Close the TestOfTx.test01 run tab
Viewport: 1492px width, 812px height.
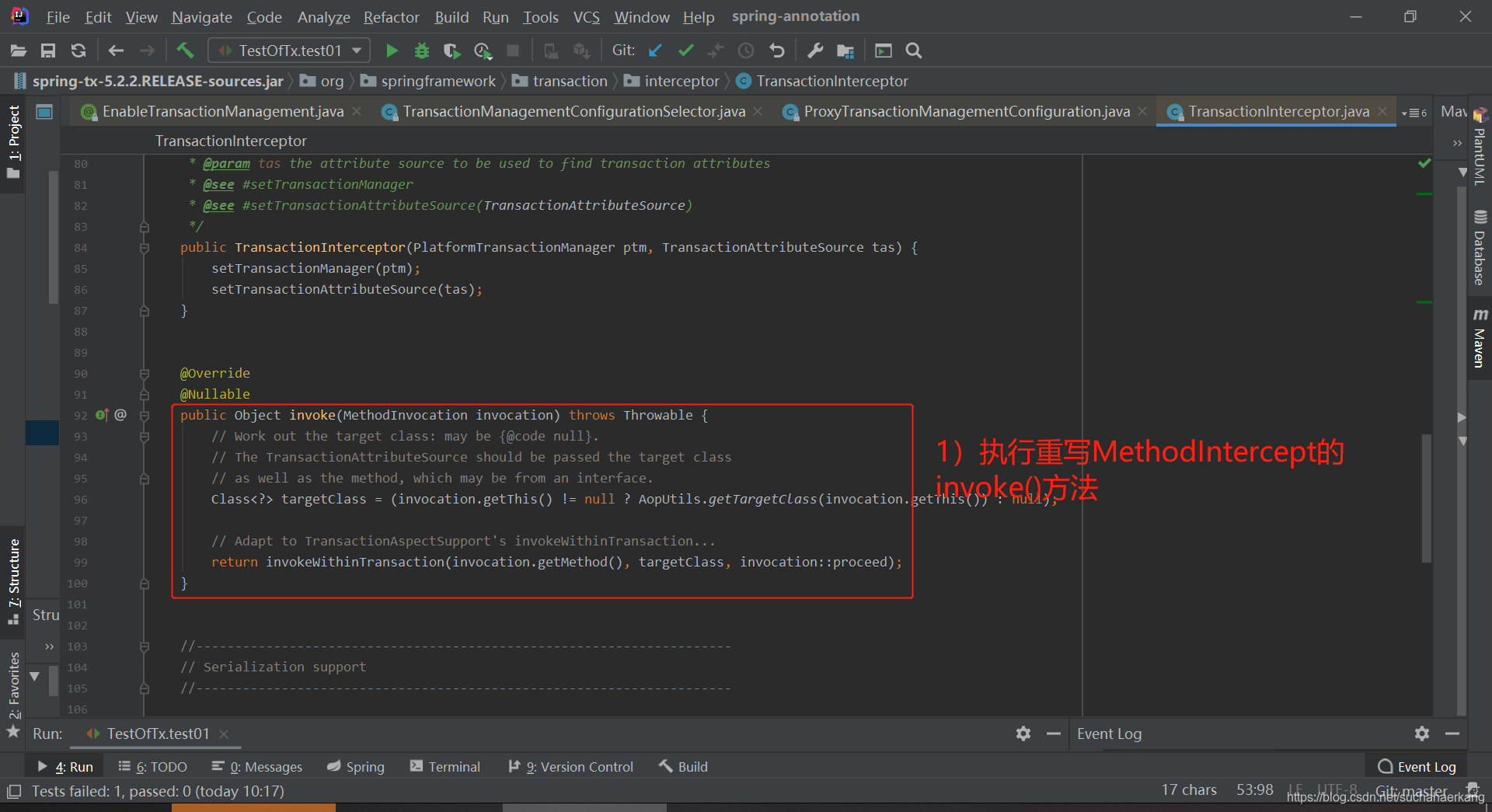pyautogui.click(x=224, y=734)
